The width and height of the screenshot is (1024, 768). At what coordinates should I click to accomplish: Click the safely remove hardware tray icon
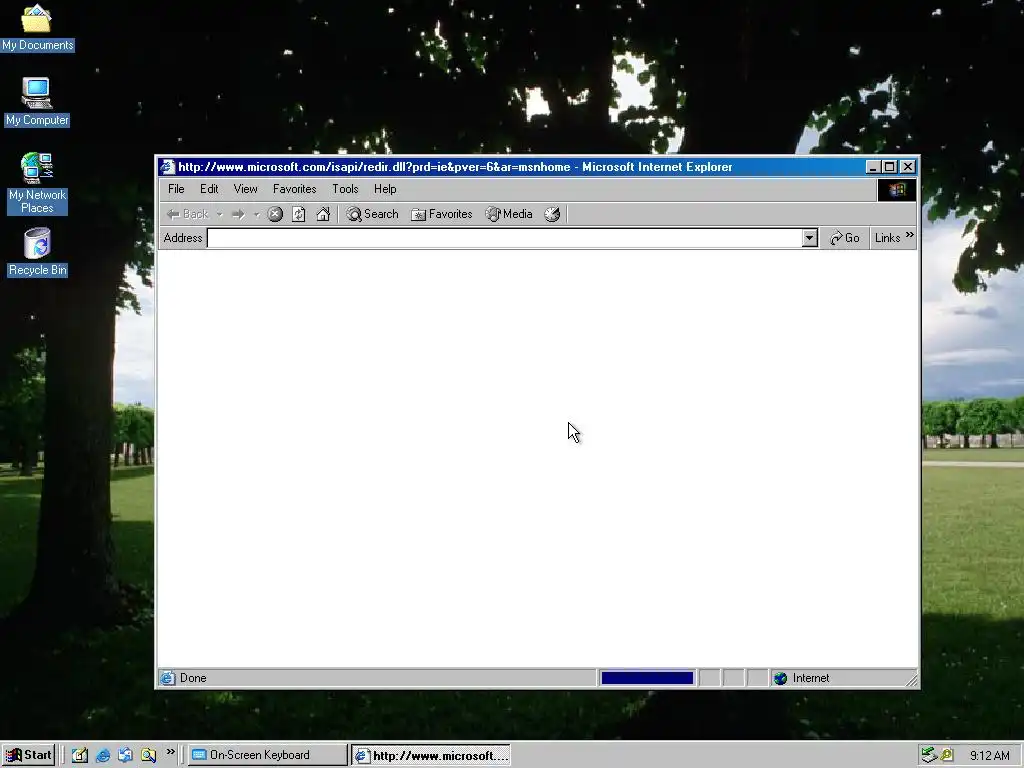point(929,755)
